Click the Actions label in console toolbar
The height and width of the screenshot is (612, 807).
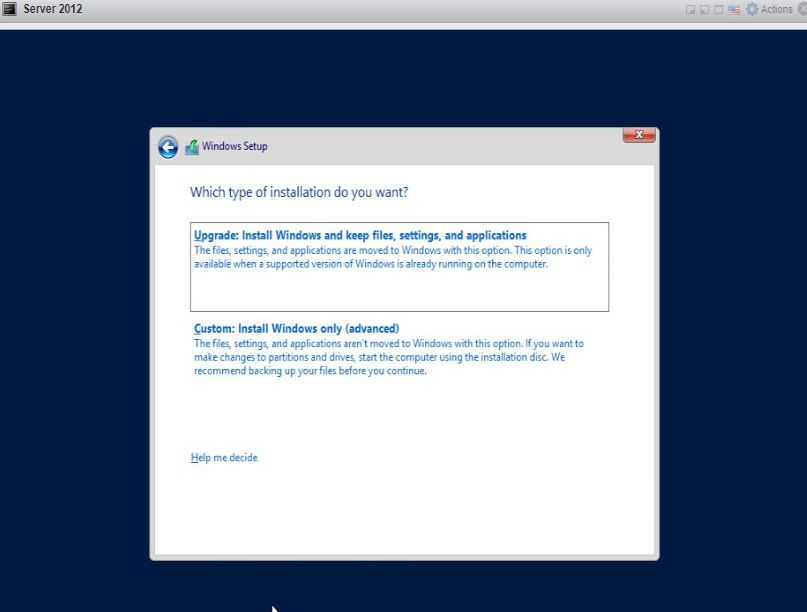(777, 9)
